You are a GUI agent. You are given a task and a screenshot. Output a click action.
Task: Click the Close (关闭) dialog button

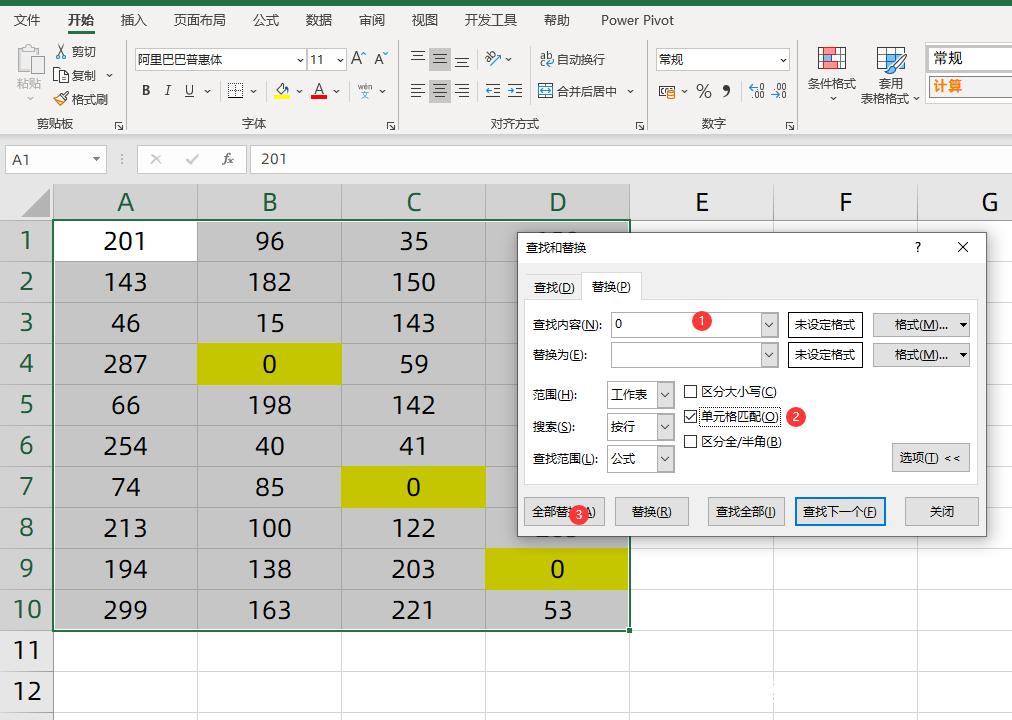point(942,512)
